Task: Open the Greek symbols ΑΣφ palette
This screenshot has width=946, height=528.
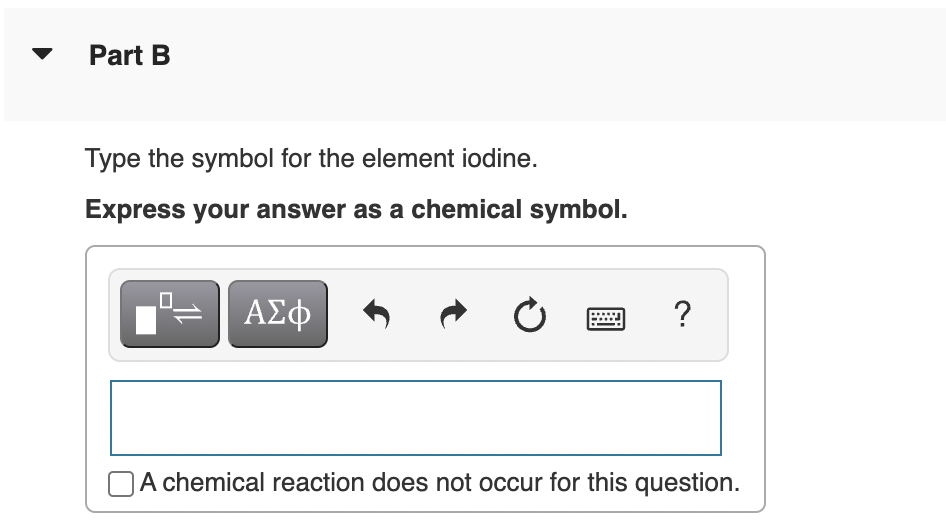Action: [278, 314]
